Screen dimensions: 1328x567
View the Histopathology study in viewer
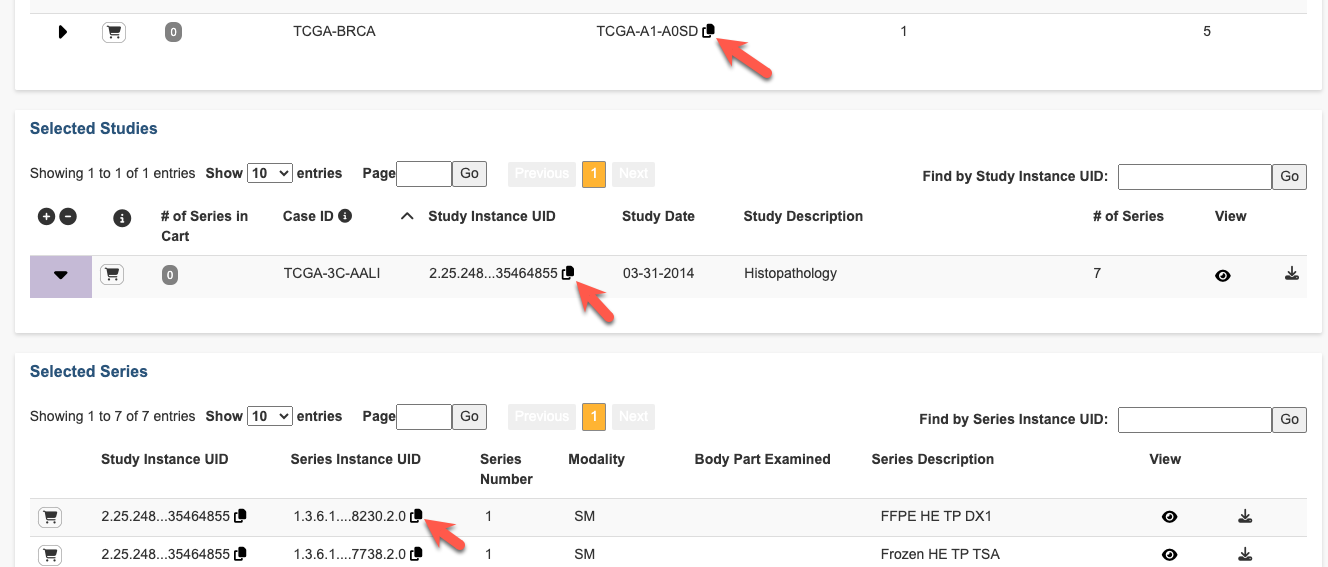click(1222, 275)
